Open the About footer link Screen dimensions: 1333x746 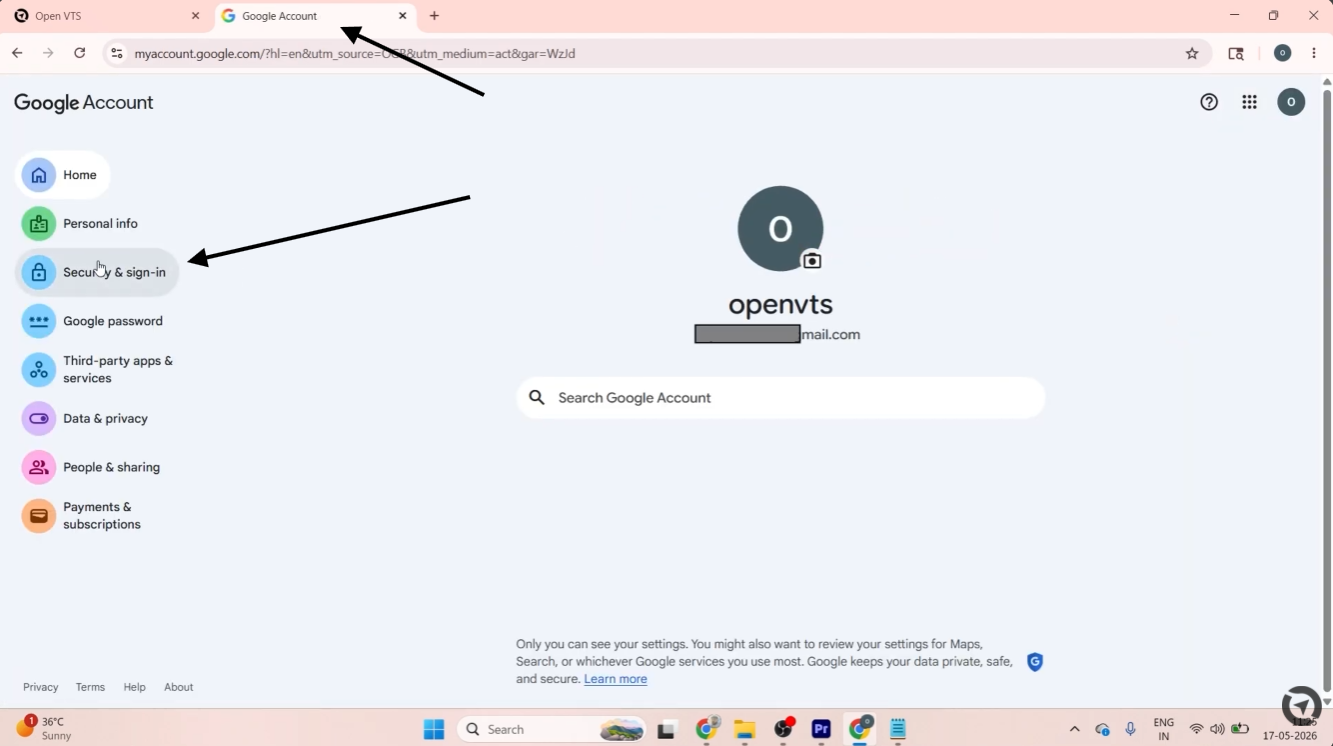179,687
